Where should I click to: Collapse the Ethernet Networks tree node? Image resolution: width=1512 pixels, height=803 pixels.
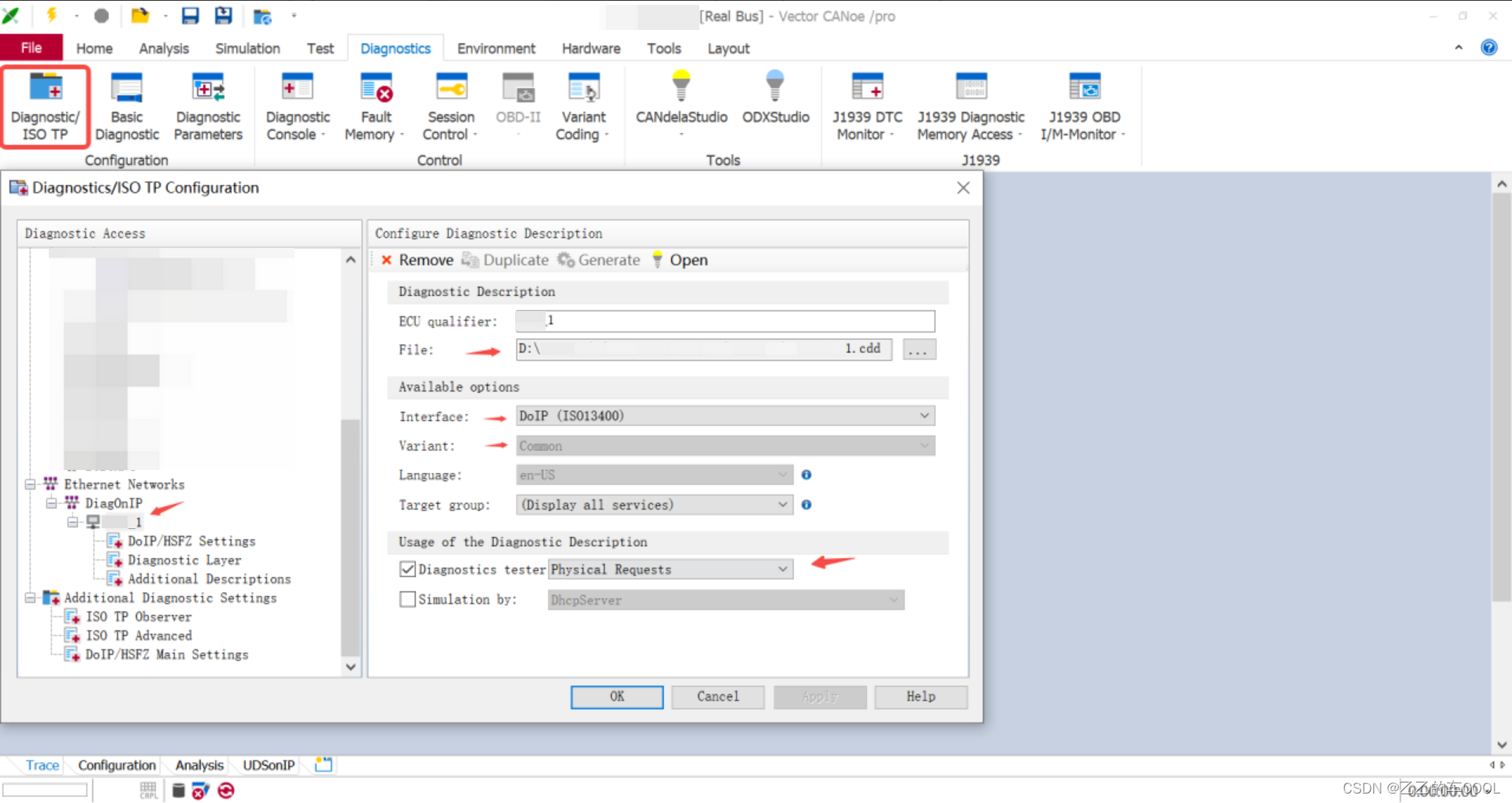(30, 484)
